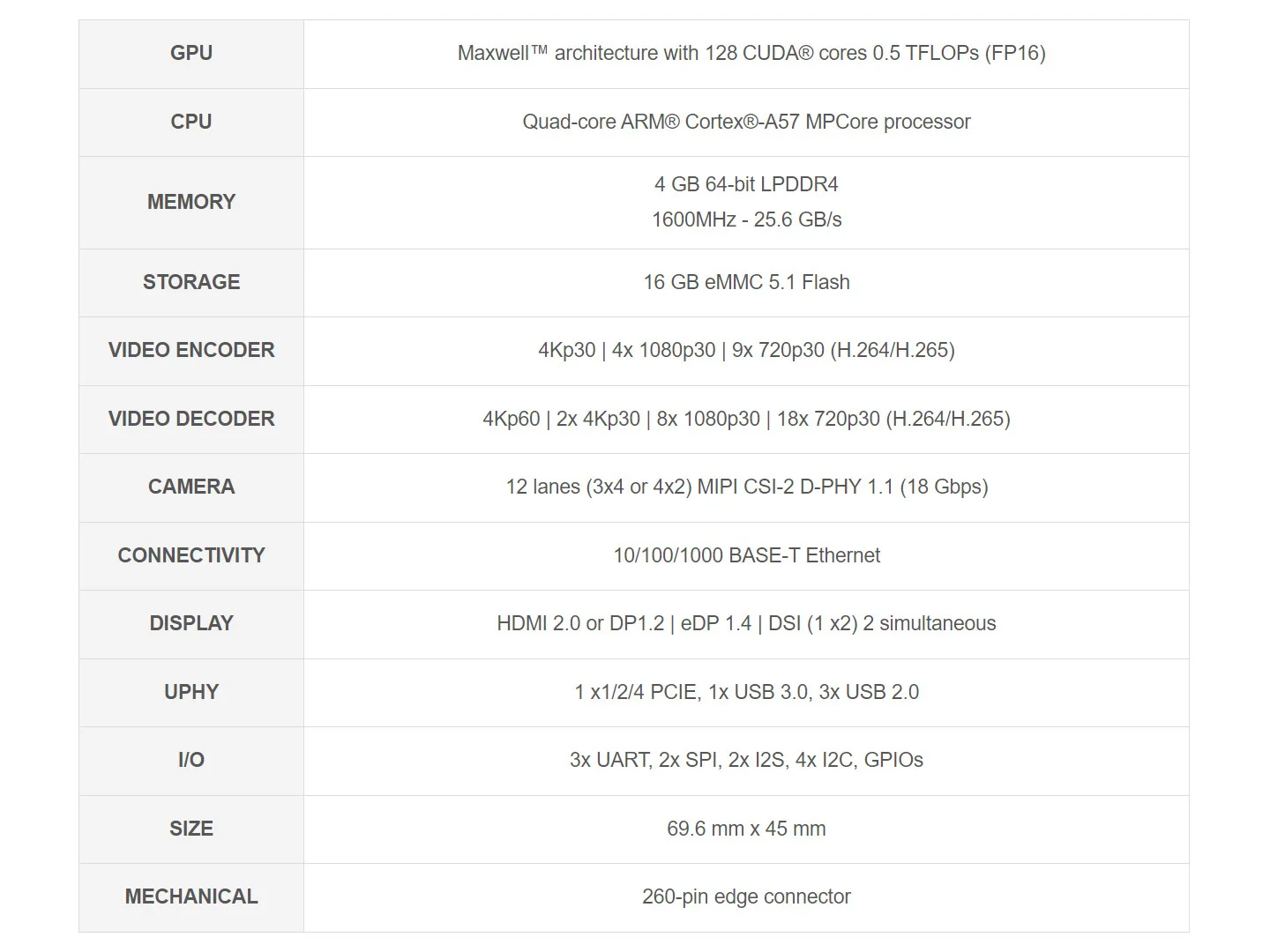The height and width of the screenshot is (952, 1270).
Task: Click the 4 GB 64-bit LPDDR4 text
Action: tap(746, 184)
